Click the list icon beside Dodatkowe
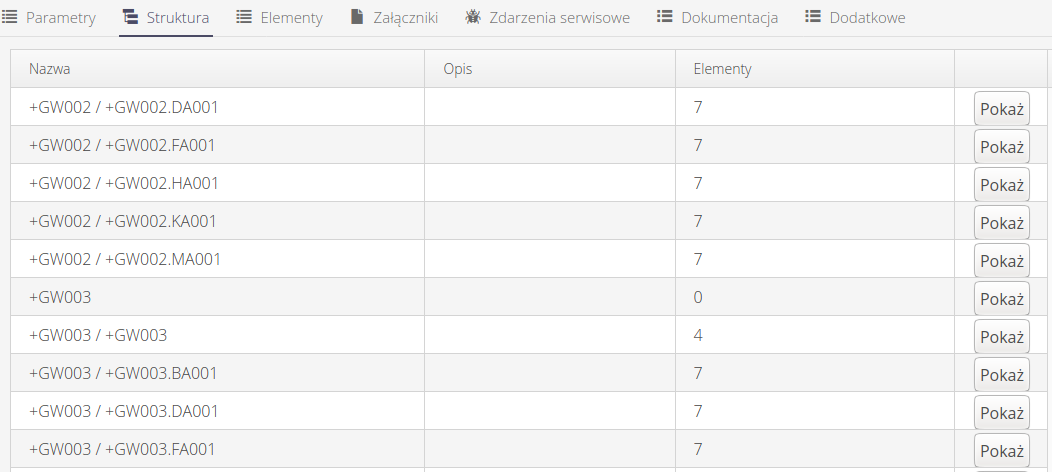Image resolution: width=1052 pixels, height=472 pixels. coord(813,18)
